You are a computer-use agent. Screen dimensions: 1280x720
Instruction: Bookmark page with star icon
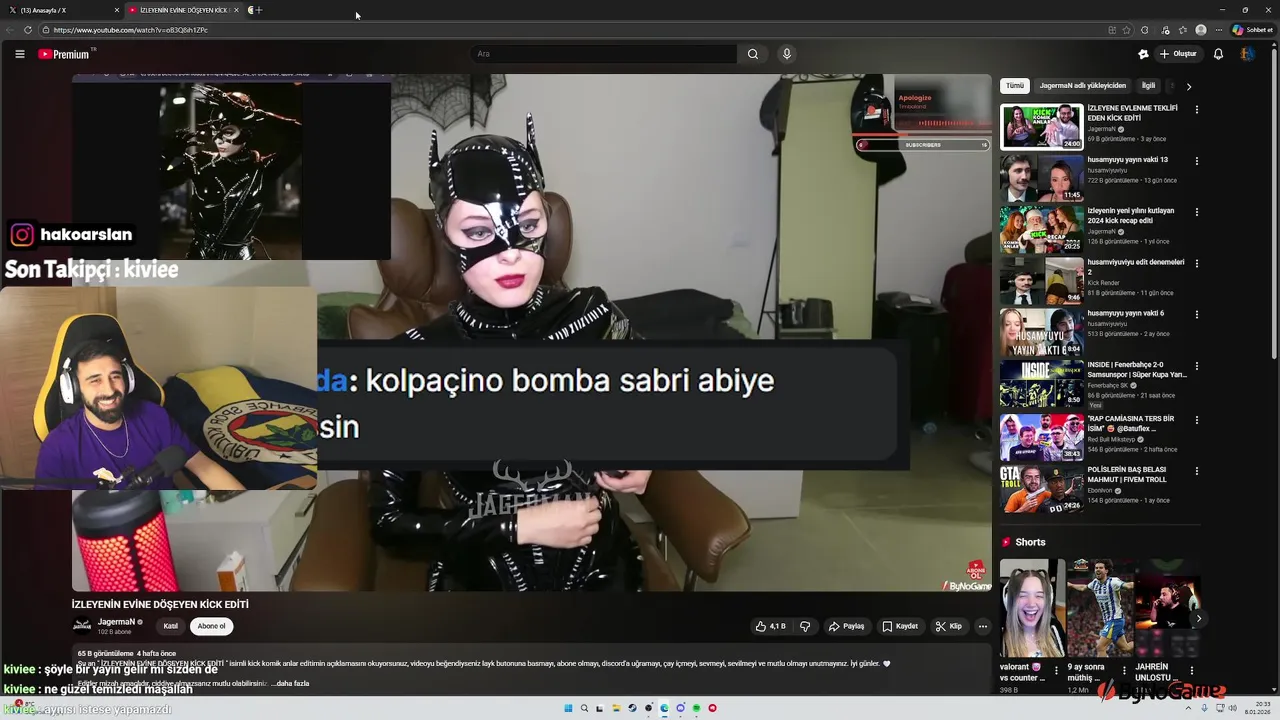(1127, 30)
